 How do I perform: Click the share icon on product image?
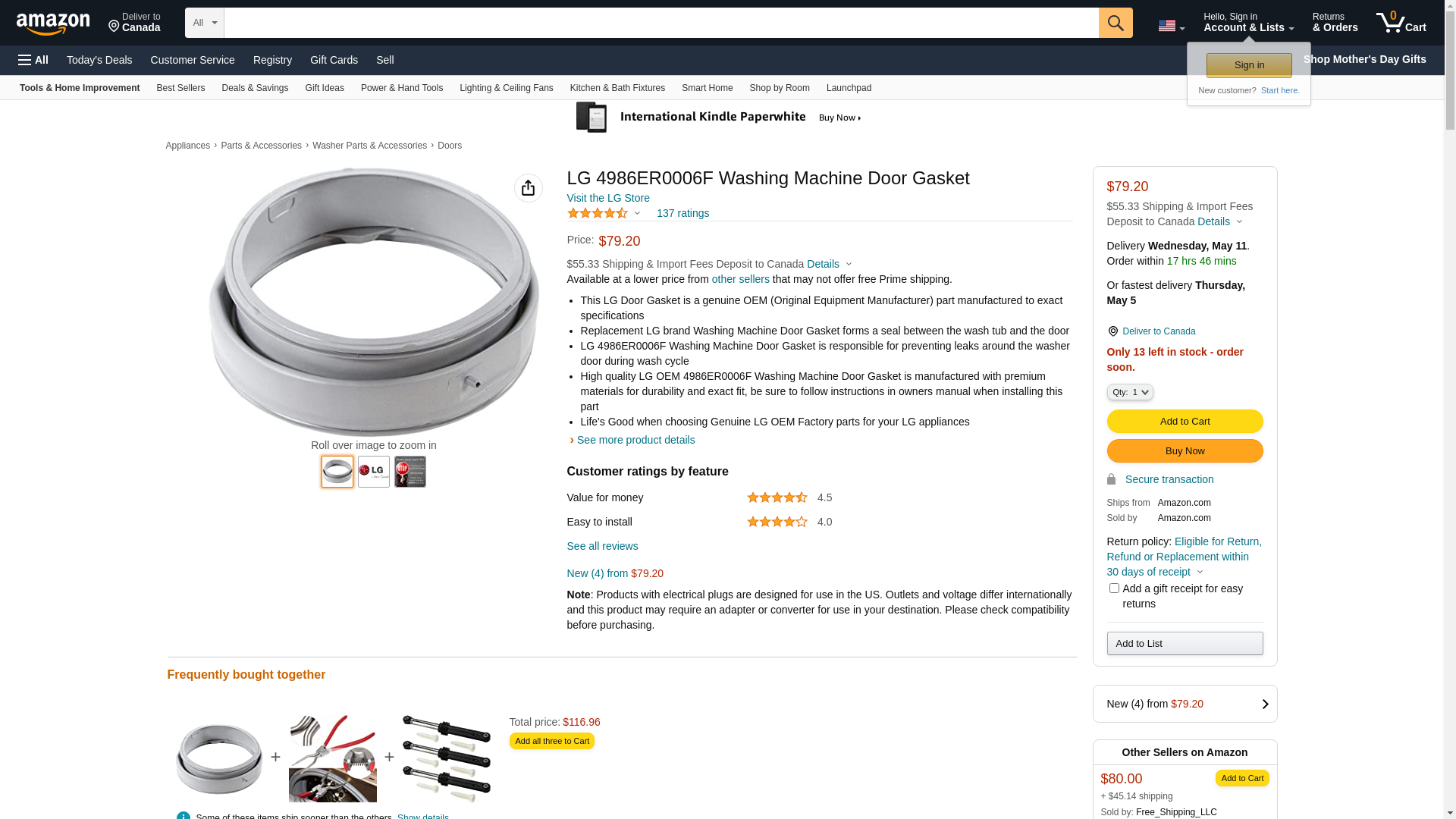(528, 188)
